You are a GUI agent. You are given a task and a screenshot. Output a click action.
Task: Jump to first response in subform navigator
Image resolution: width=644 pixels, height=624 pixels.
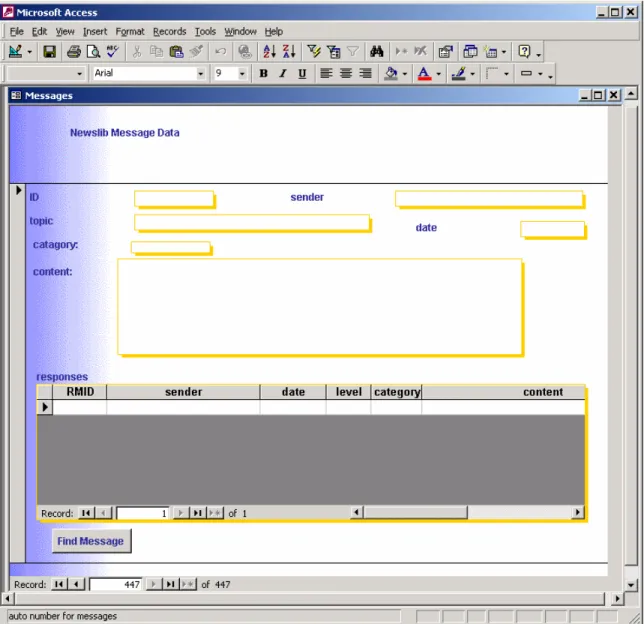(86, 513)
